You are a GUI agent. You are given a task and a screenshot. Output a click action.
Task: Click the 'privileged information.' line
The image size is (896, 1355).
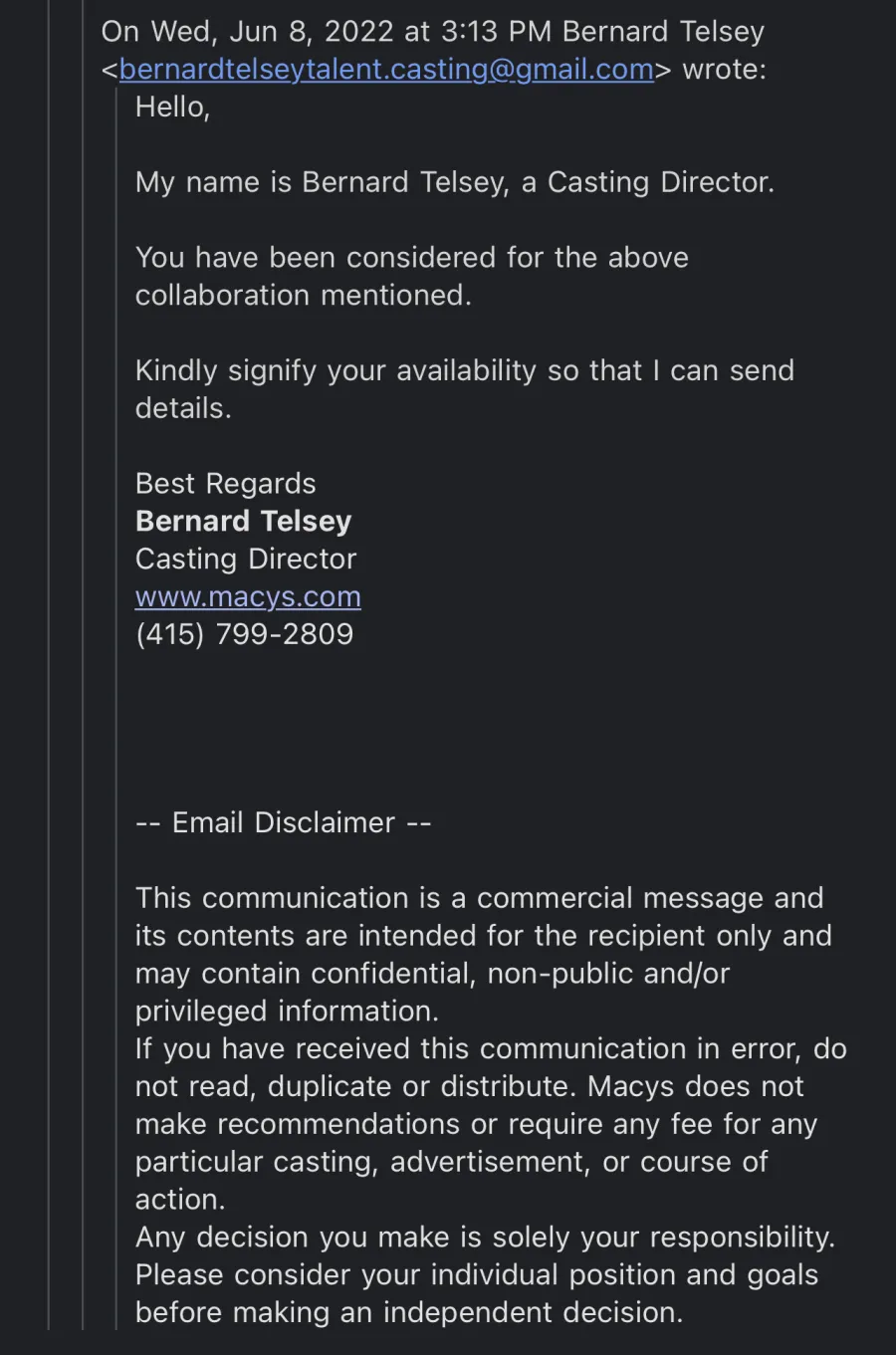coord(287,1012)
